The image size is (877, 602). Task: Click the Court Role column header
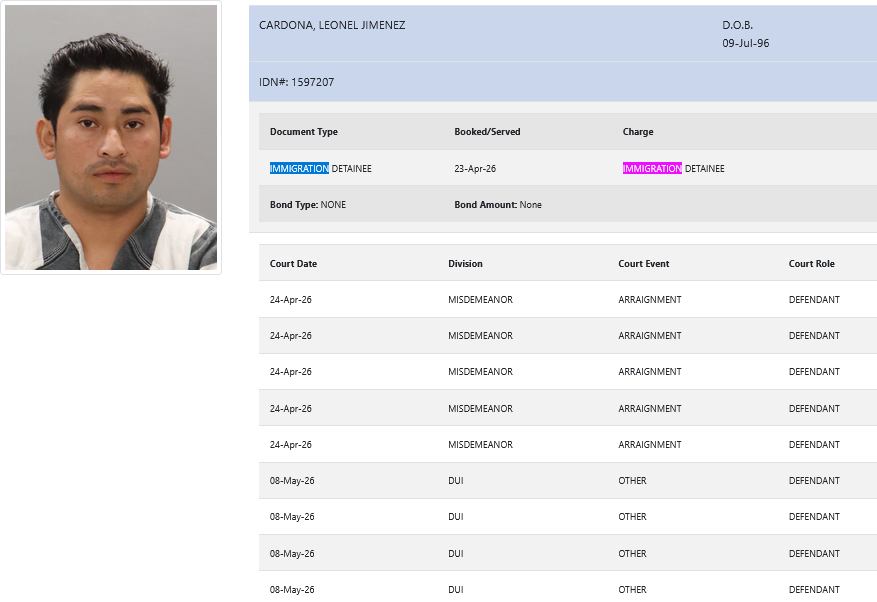(x=811, y=264)
